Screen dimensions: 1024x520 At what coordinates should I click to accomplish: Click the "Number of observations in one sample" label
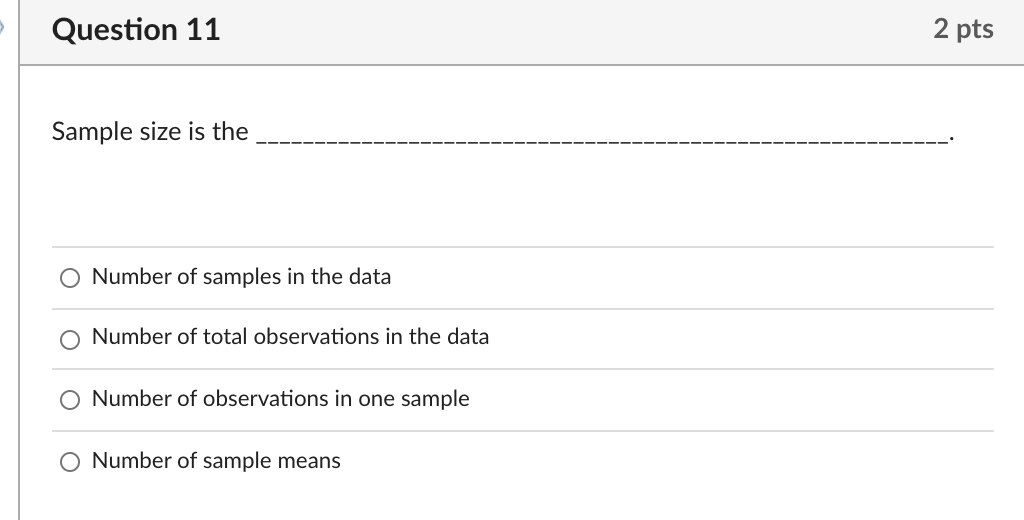coord(280,399)
